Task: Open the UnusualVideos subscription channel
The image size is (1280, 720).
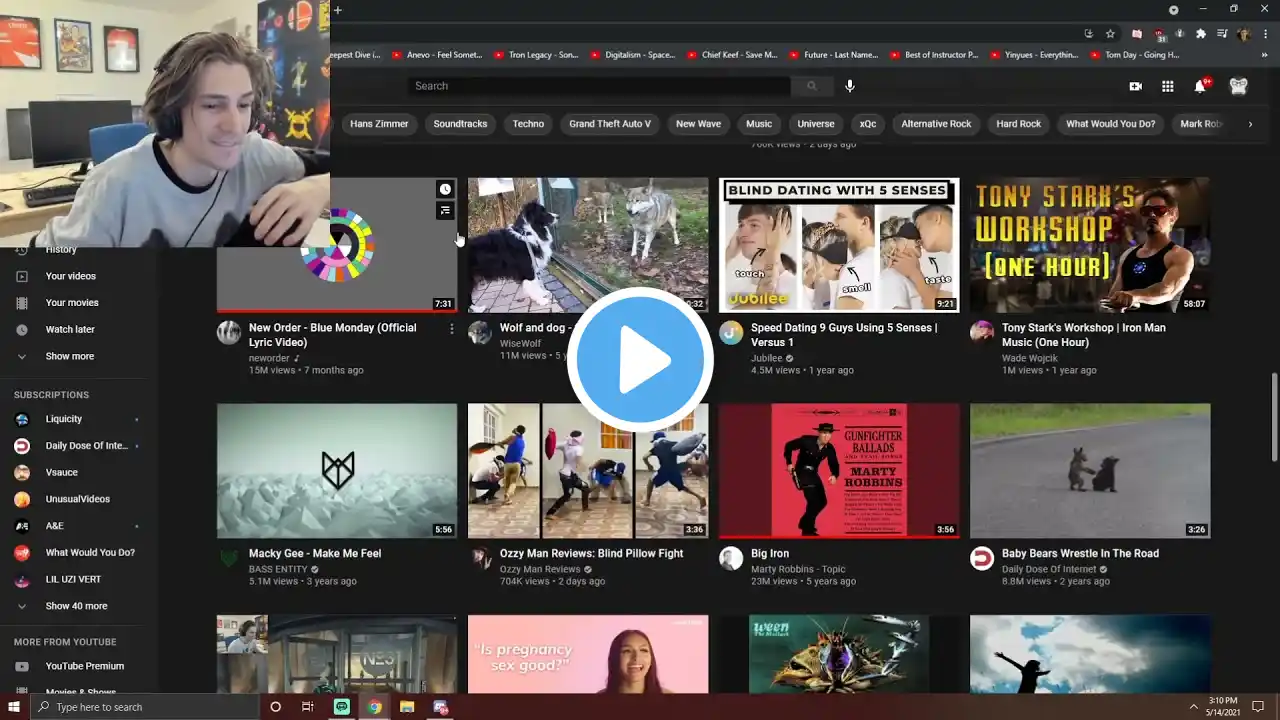Action: 79,499
